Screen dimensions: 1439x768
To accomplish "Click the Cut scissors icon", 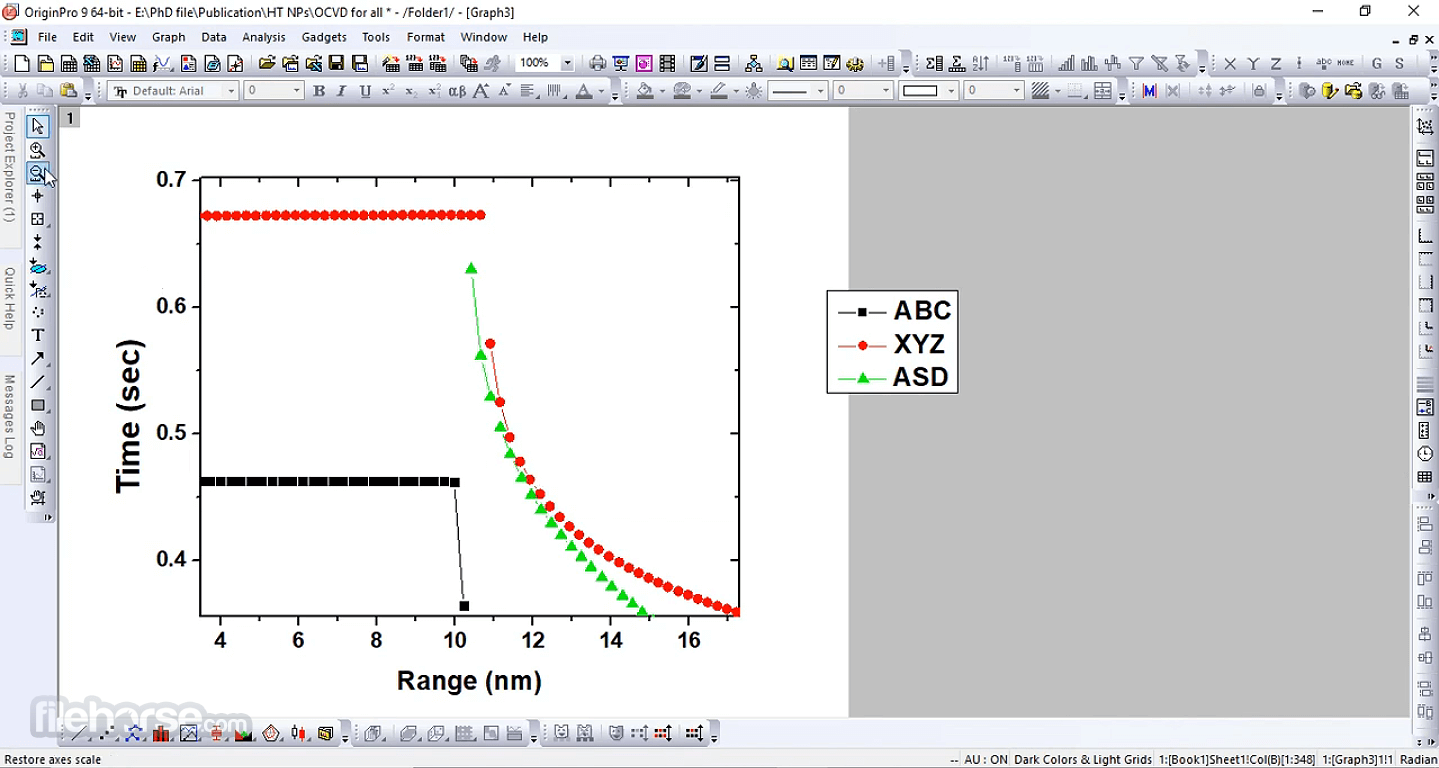I will 22,91.
